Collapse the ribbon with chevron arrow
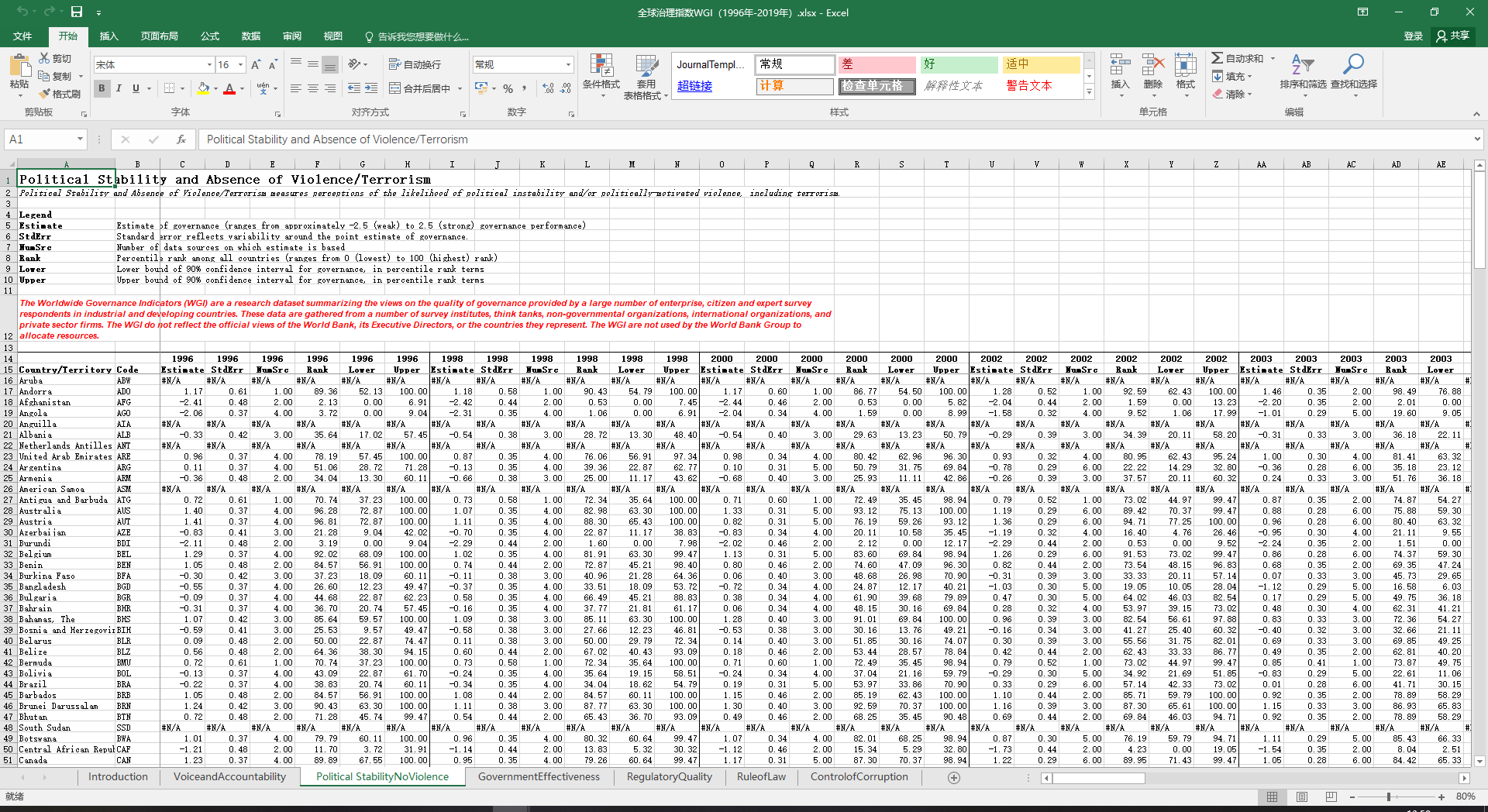 (1476, 114)
